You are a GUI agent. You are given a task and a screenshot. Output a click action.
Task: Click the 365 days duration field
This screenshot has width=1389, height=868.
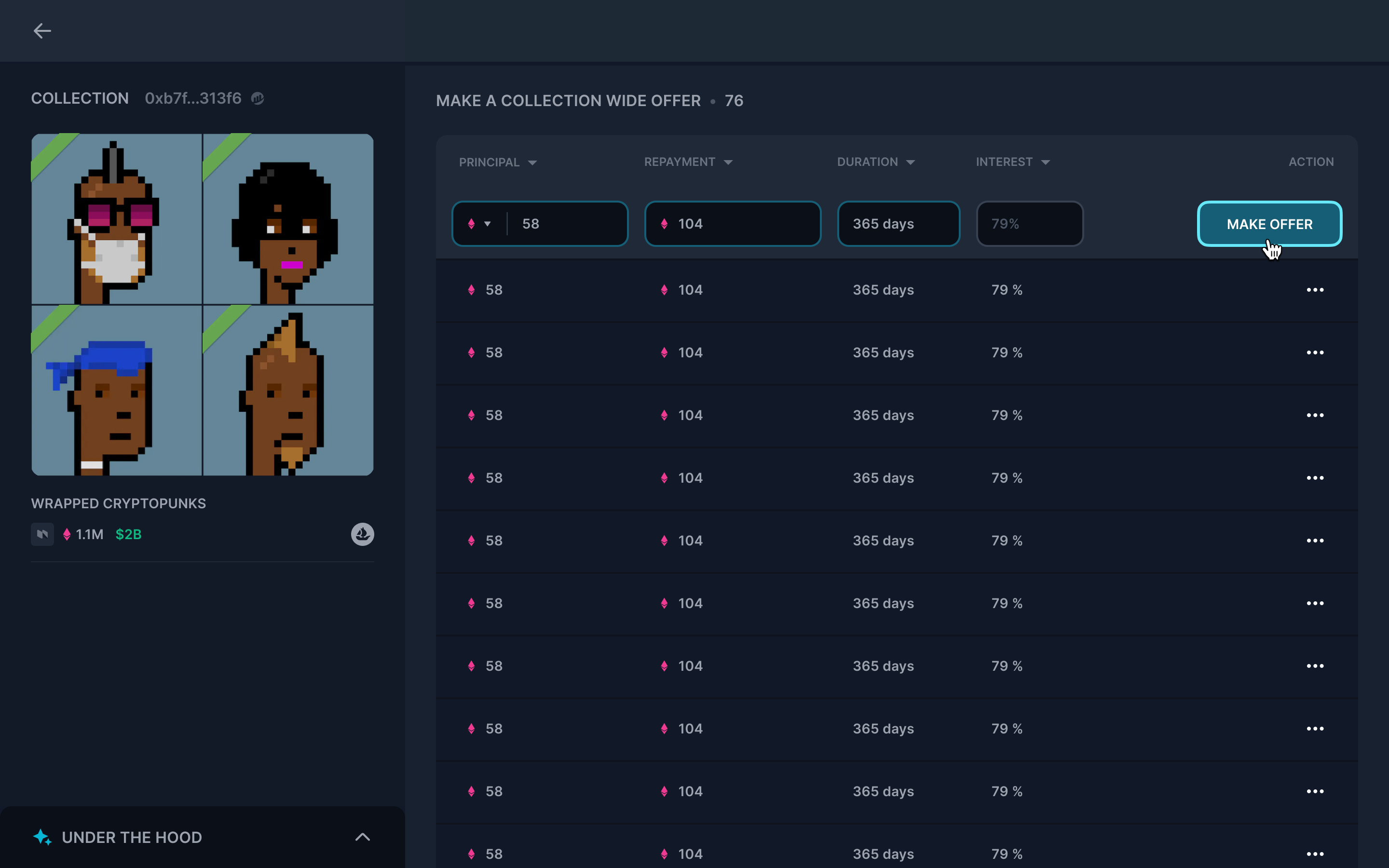click(898, 224)
